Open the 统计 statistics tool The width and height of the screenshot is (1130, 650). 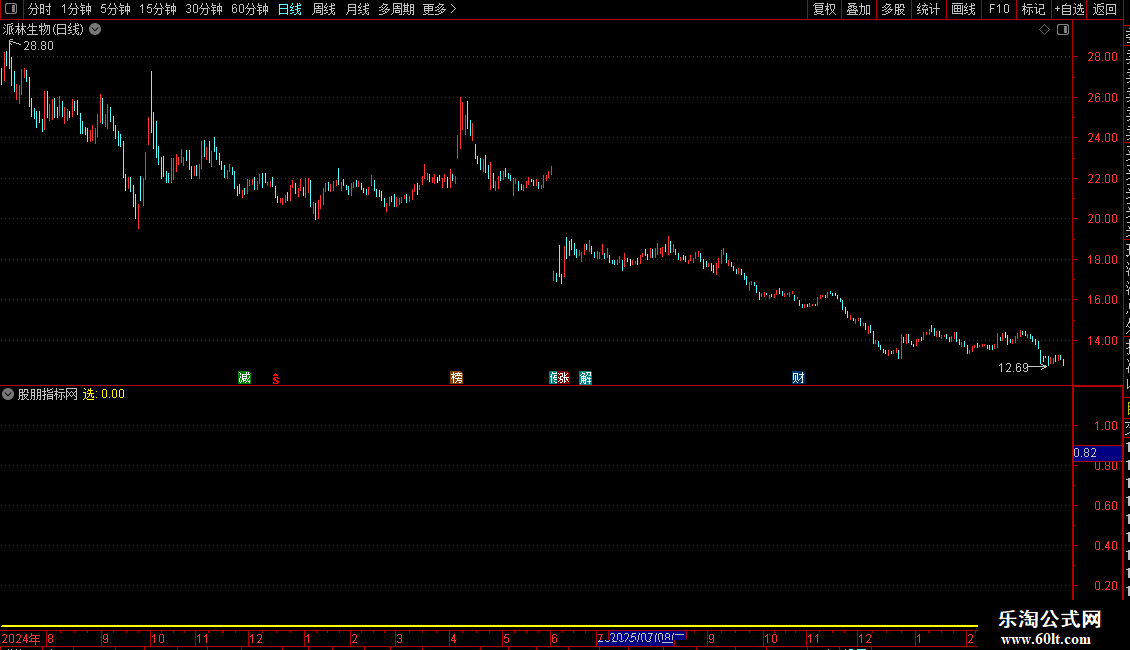[928, 9]
